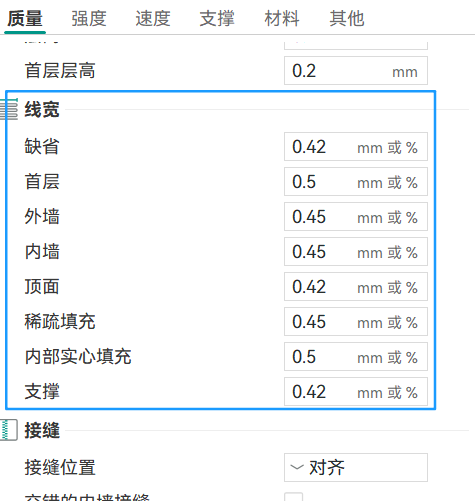Click the 顶面 line width field
Image resolution: width=475 pixels, height=501 pixels.
coord(356,287)
